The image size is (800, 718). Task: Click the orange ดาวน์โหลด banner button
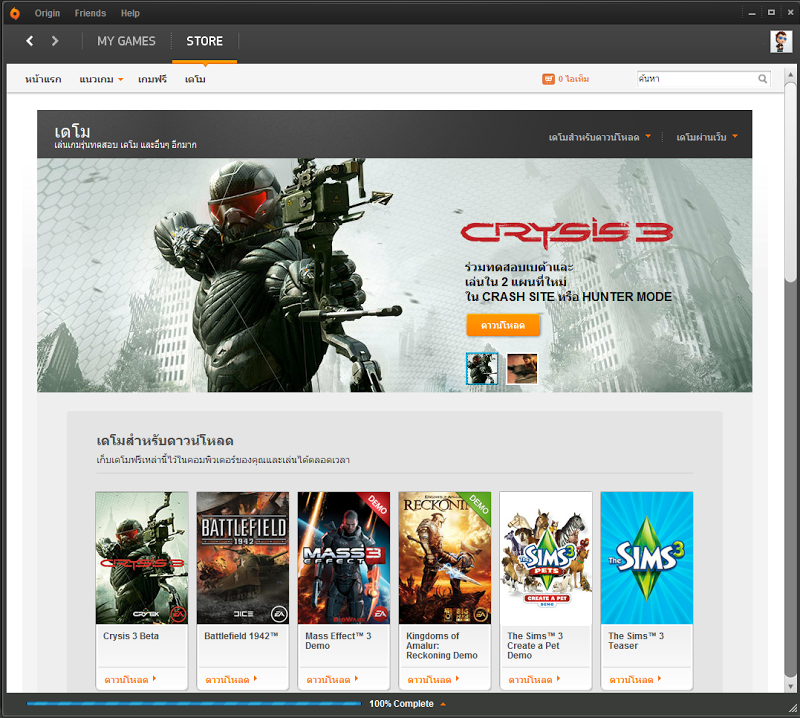tap(503, 326)
